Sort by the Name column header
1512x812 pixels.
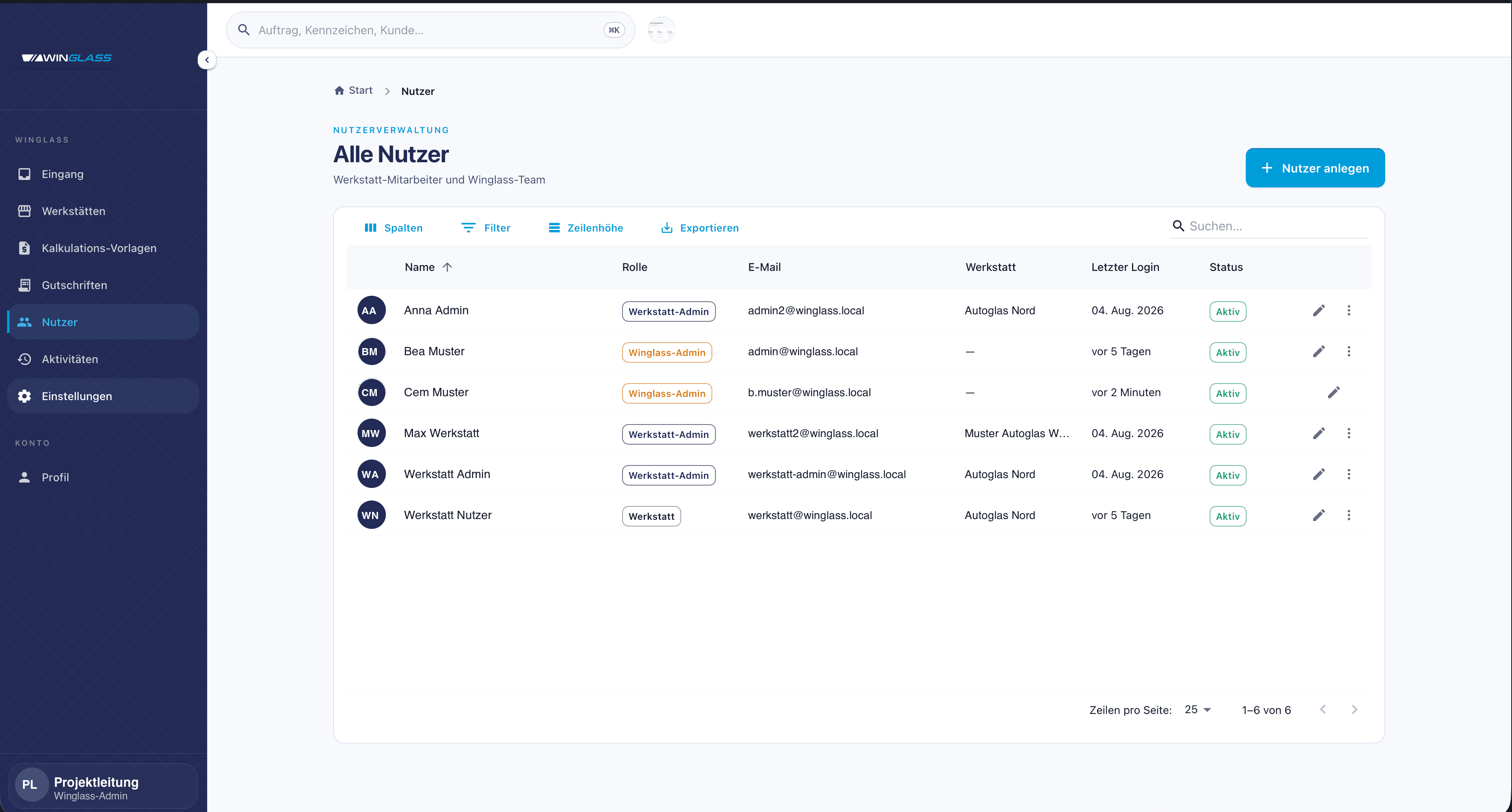coord(420,267)
